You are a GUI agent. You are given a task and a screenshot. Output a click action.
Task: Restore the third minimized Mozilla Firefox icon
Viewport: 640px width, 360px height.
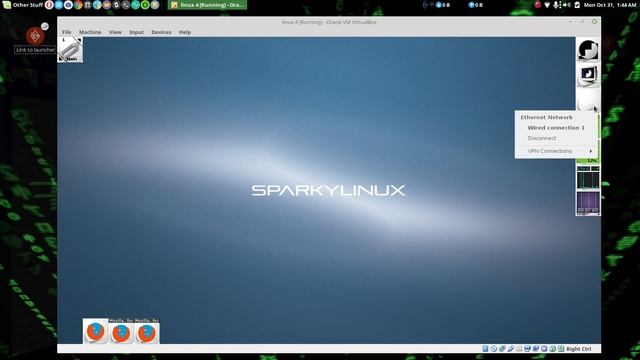[x=147, y=331]
